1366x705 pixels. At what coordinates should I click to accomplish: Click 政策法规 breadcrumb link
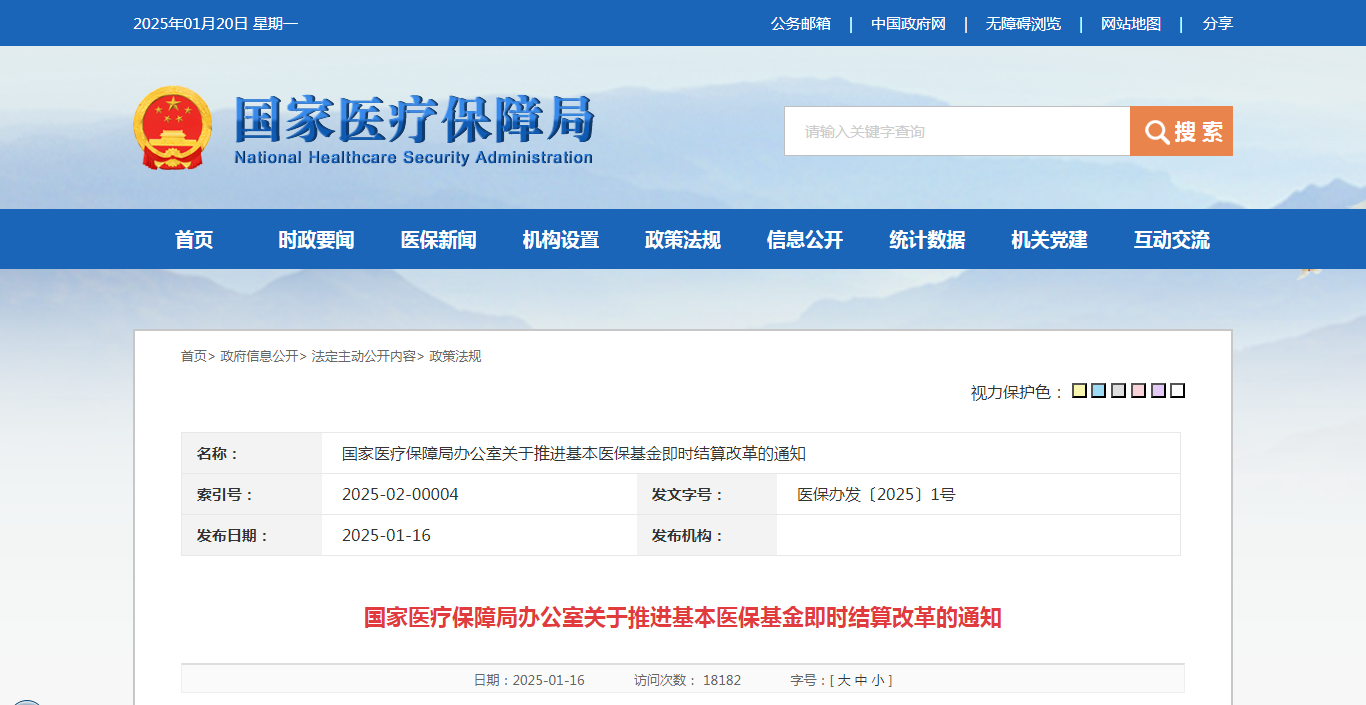coord(455,356)
